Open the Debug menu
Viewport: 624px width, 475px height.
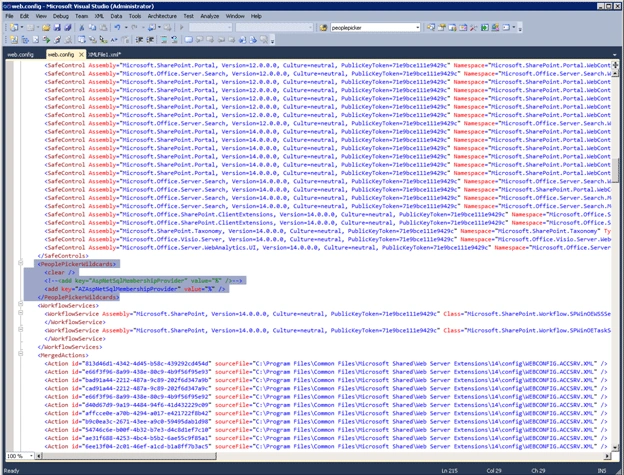click(x=60, y=16)
